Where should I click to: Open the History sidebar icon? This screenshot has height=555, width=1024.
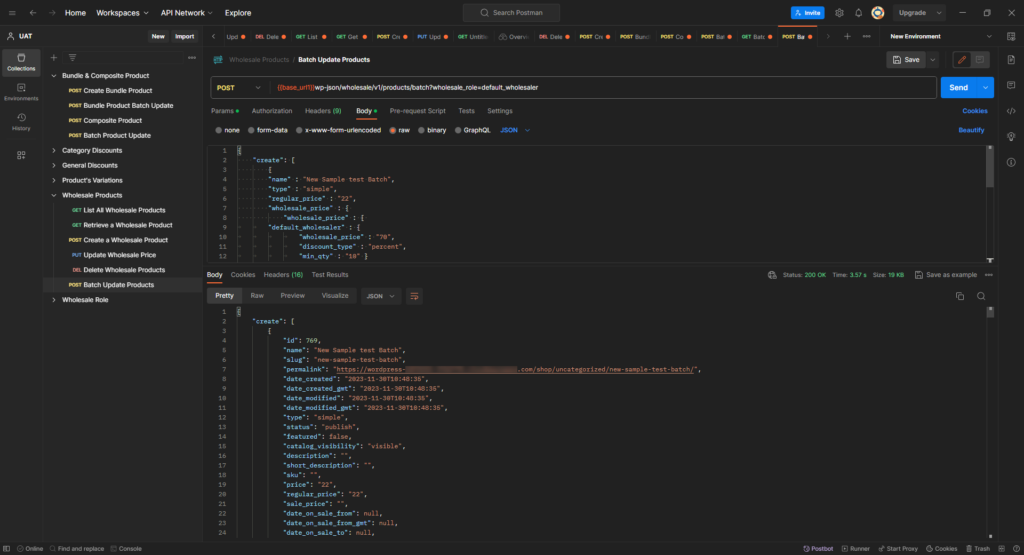coord(21,121)
